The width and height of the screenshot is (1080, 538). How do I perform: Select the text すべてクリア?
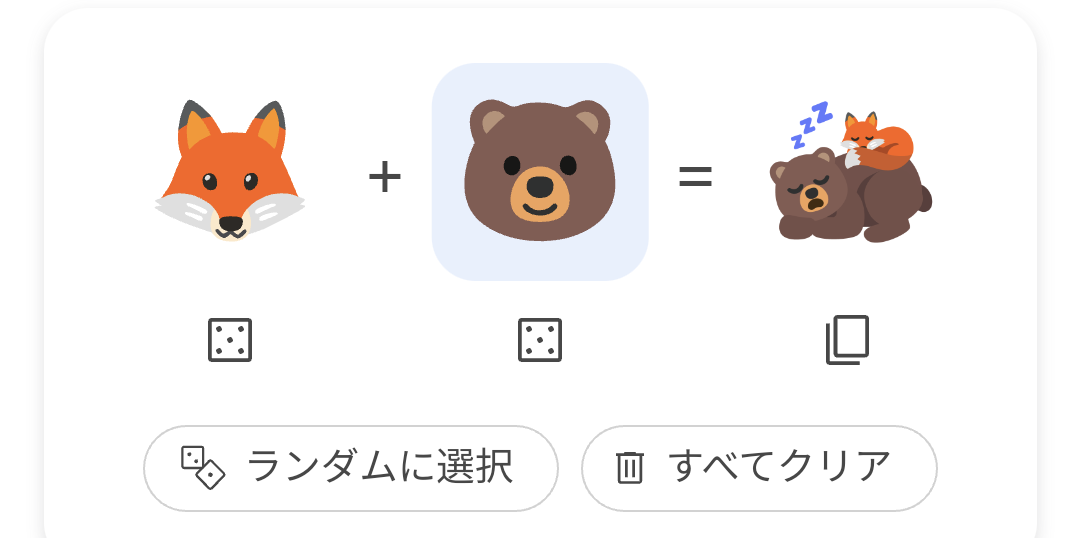pyautogui.click(x=780, y=467)
